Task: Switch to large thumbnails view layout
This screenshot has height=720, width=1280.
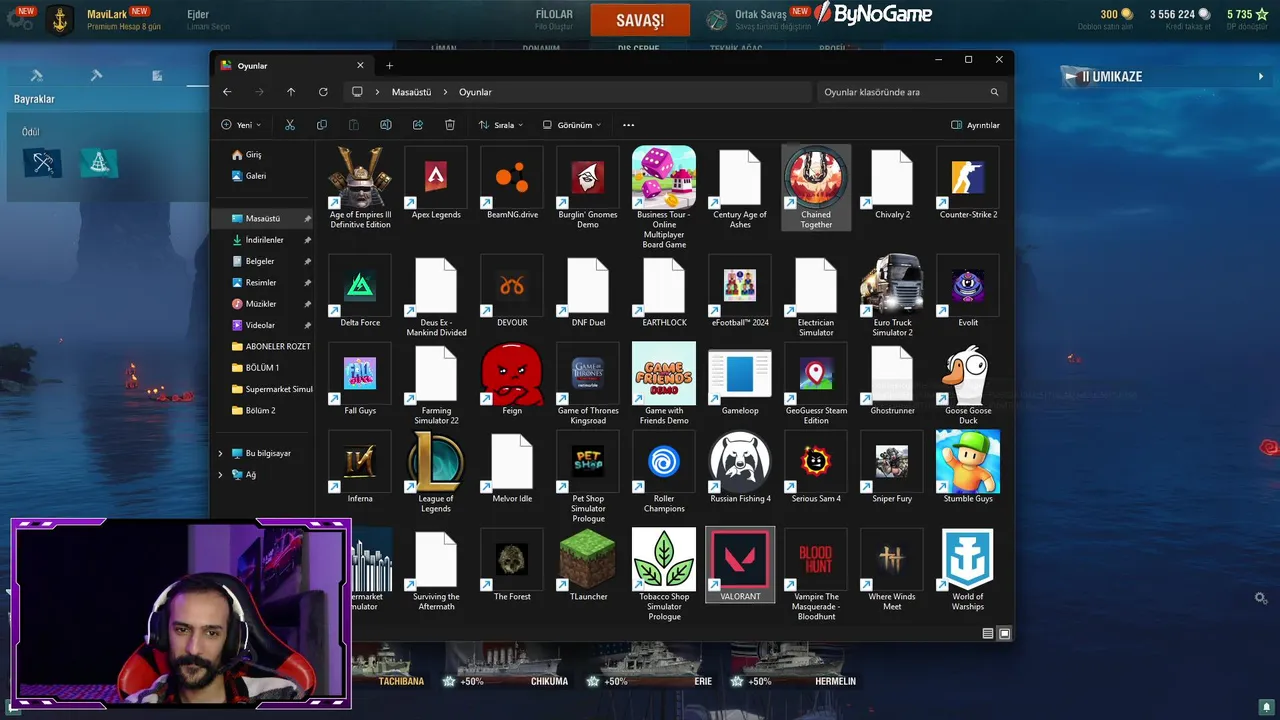Action: click(1005, 633)
